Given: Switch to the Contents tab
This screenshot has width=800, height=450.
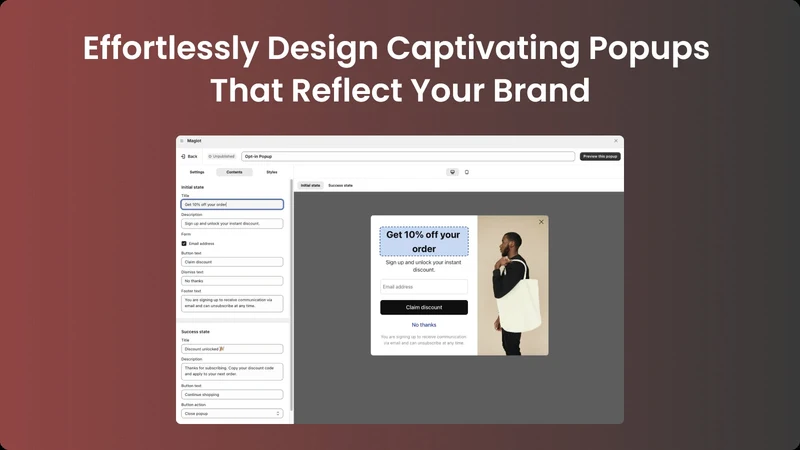Looking at the screenshot, I should 234,172.
